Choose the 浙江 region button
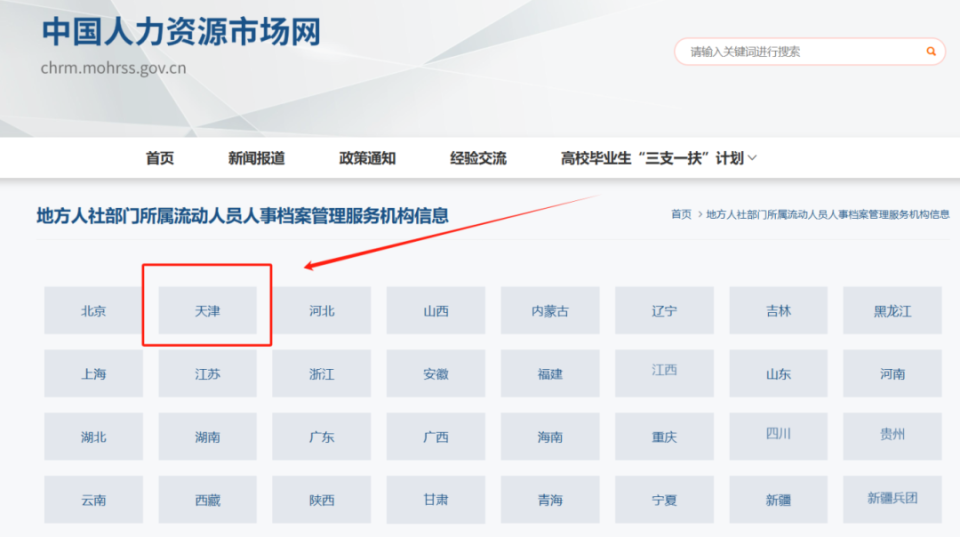Viewport: 960px width, 537px height. point(321,374)
